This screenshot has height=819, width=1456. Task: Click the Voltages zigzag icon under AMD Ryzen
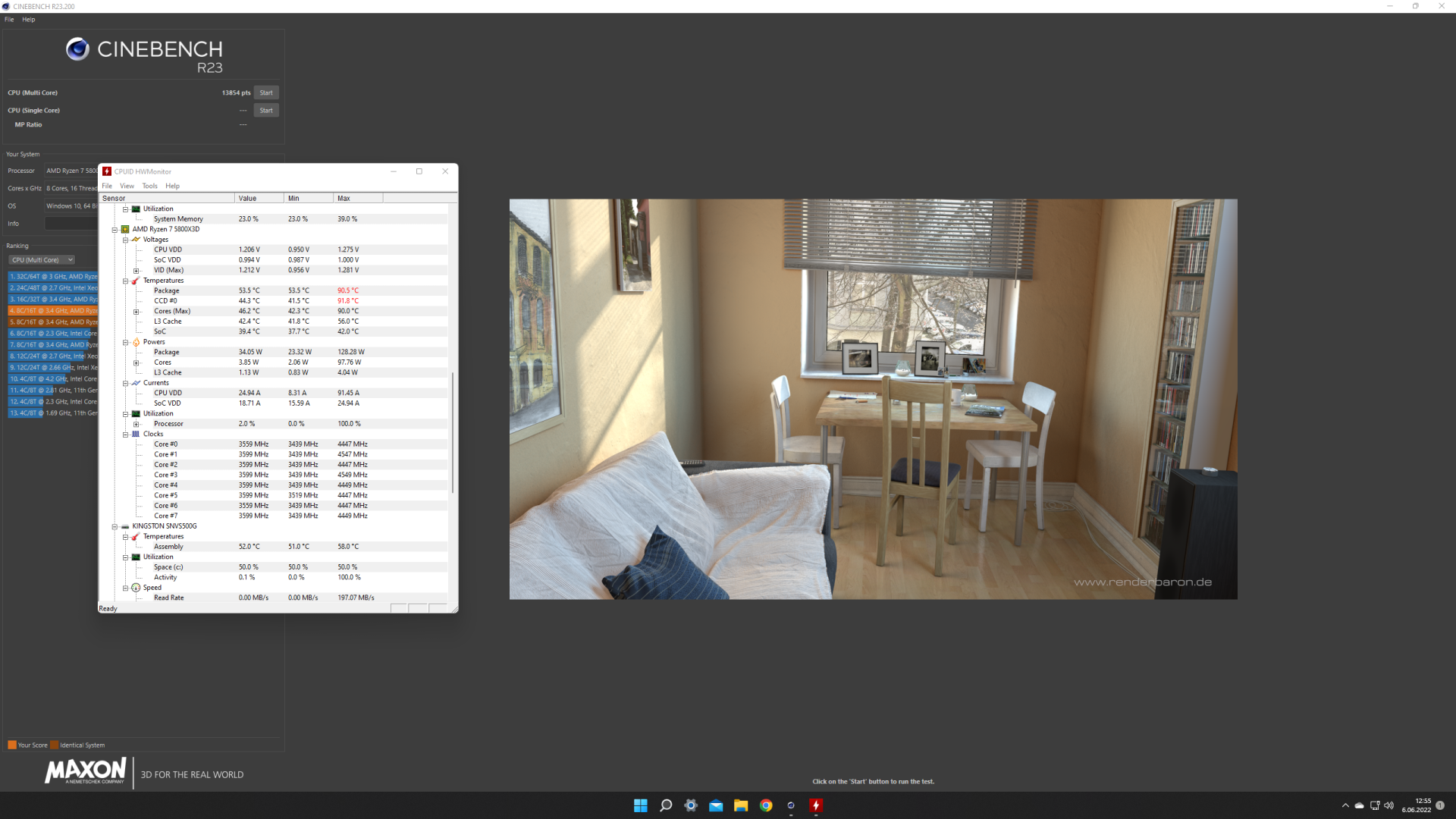(136, 240)
